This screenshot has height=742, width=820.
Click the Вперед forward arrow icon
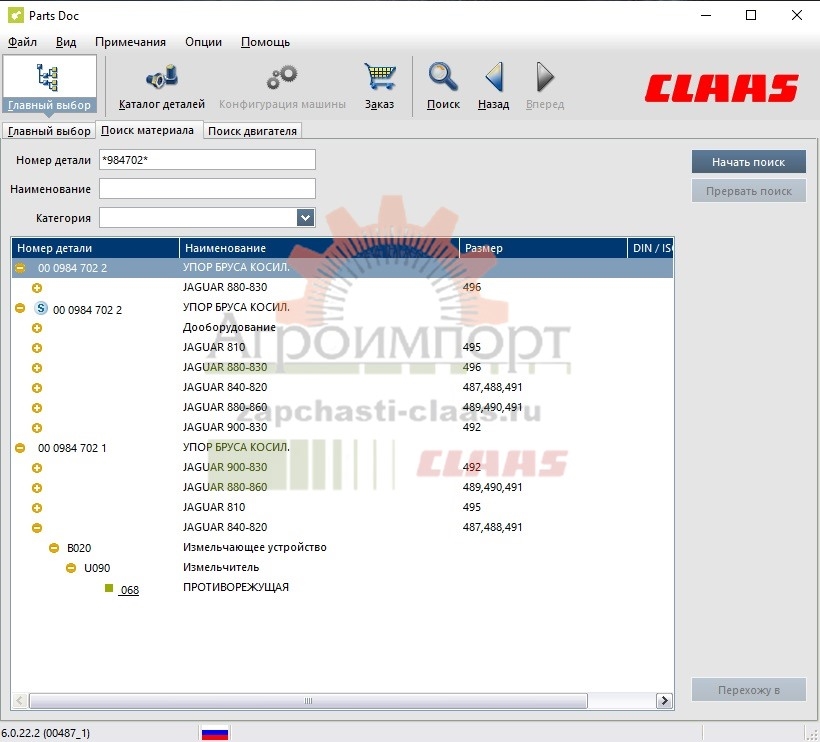click(x=545, y=77)
